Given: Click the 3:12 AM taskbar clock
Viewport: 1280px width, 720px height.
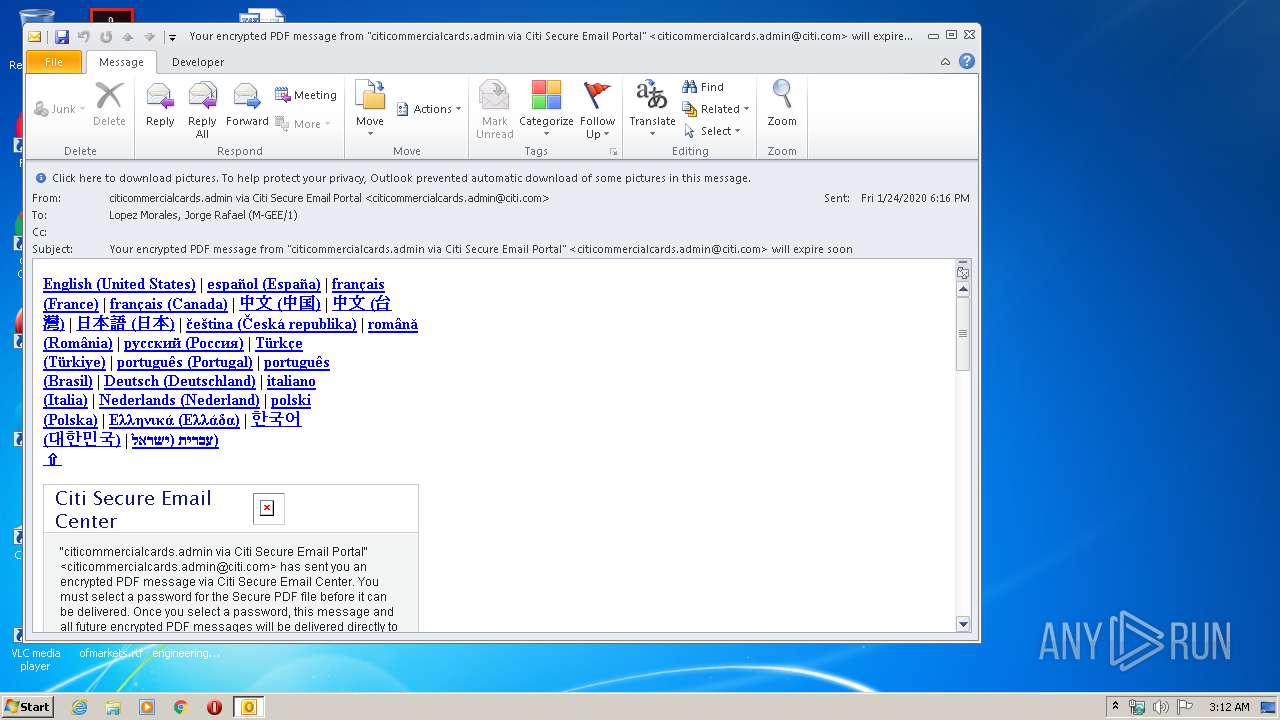Looking at the screenshot, I should click(1229, 707).
